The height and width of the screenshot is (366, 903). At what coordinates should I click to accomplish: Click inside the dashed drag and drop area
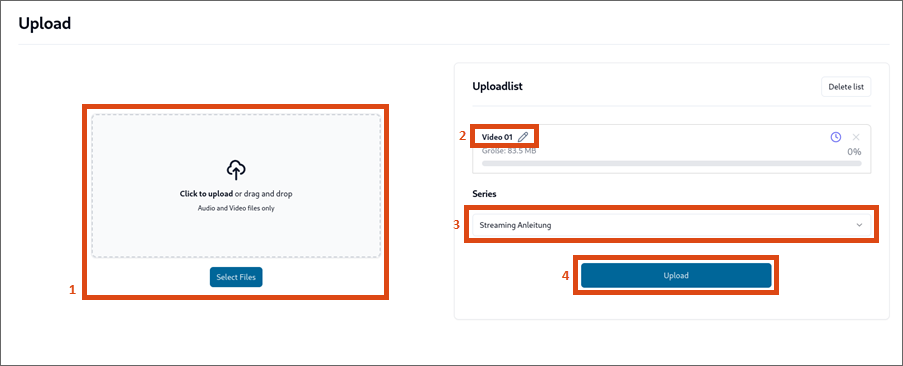(x=236, y=185)
